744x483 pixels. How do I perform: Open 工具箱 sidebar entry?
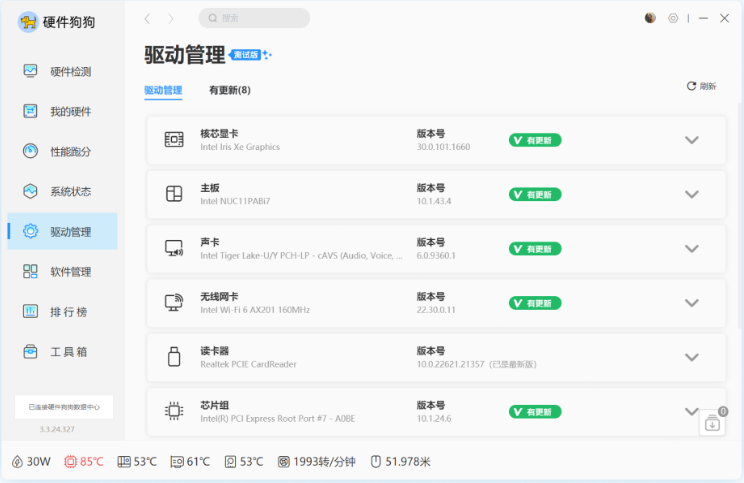[x=62, y=352]
